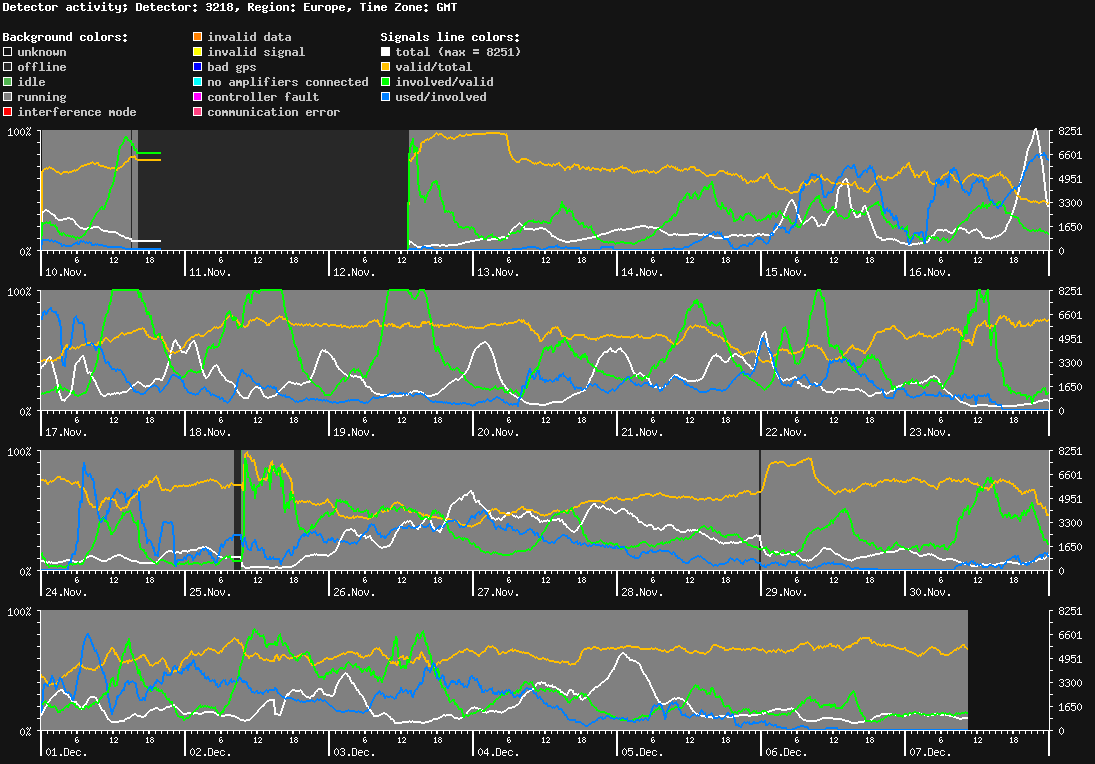
Task: Click the pink communication error legend swatch
Action: [197, 112]
